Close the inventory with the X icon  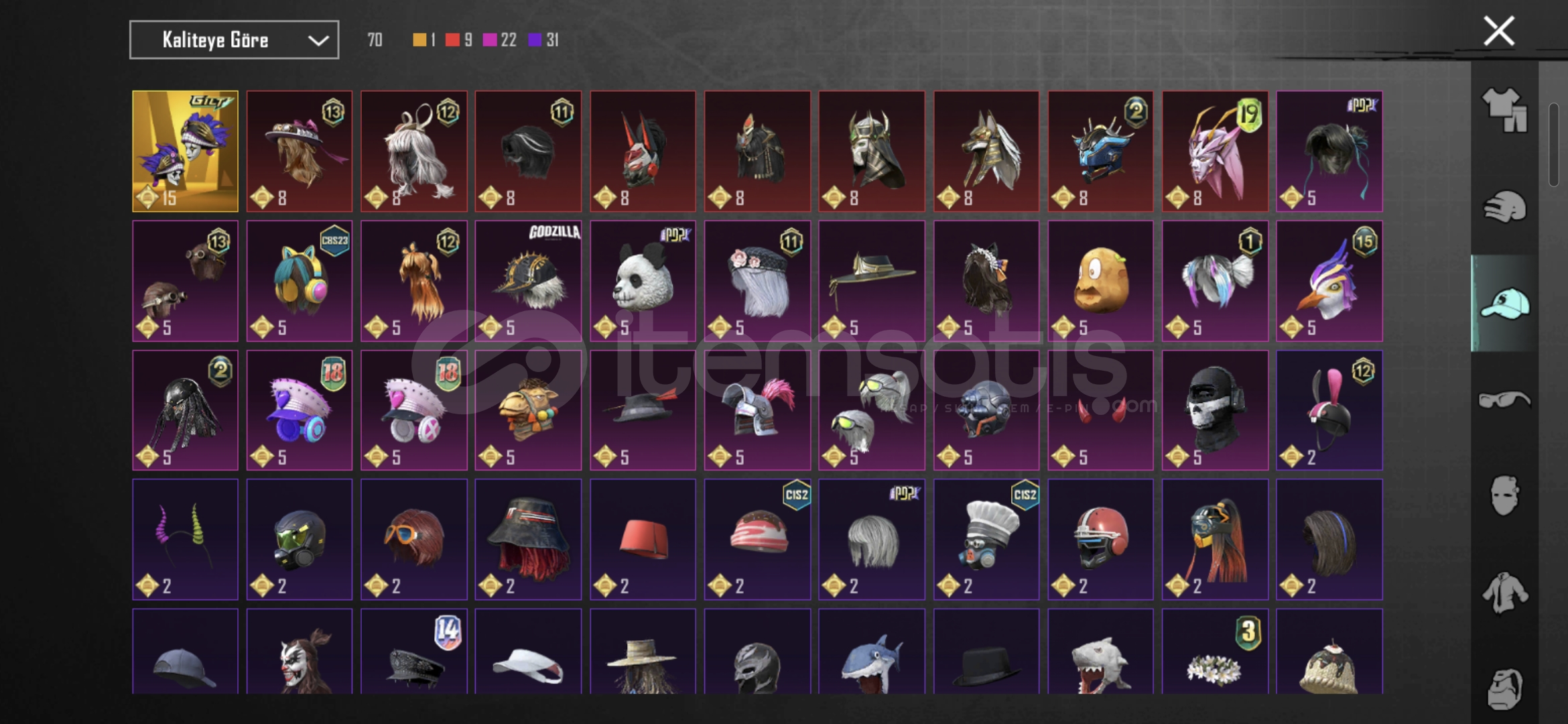point(1499,31)
